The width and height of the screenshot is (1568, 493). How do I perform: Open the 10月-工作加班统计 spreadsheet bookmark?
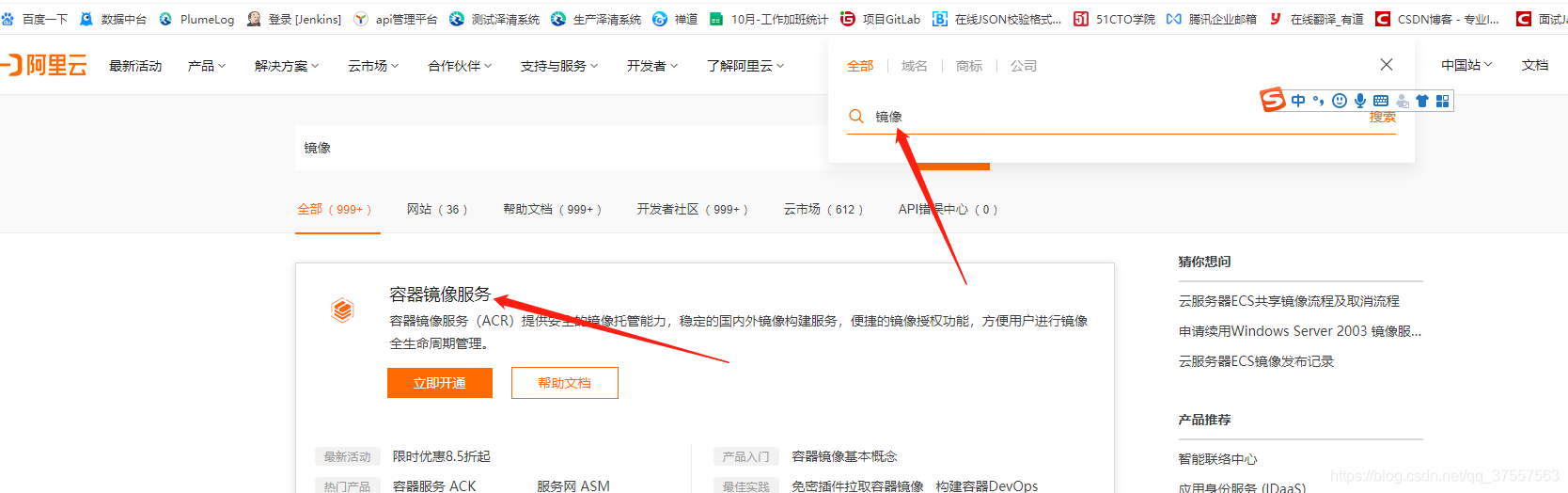[x=769, y=19]
